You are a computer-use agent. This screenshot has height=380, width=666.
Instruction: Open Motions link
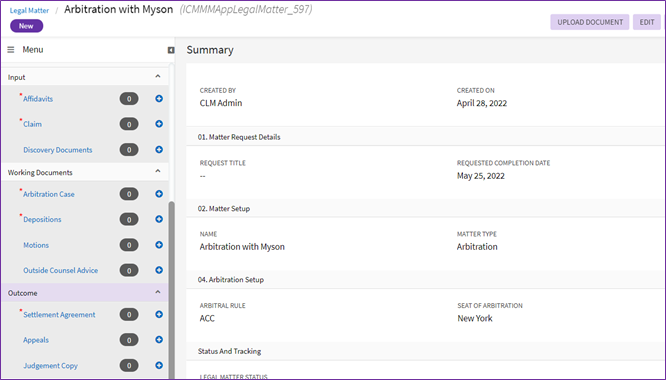tap(36, 245)
